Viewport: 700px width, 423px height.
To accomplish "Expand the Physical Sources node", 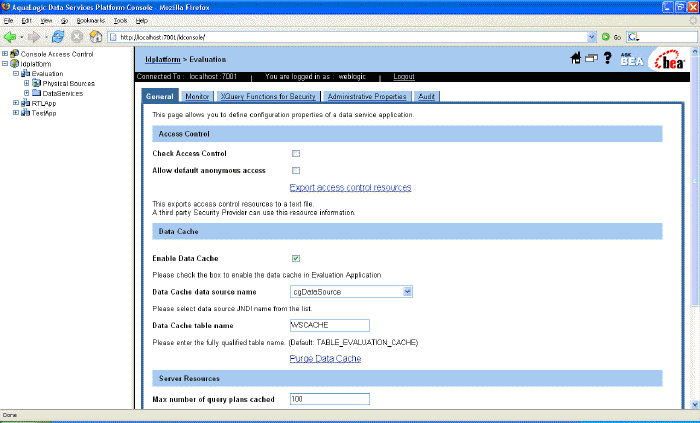I will click(26, 83).
